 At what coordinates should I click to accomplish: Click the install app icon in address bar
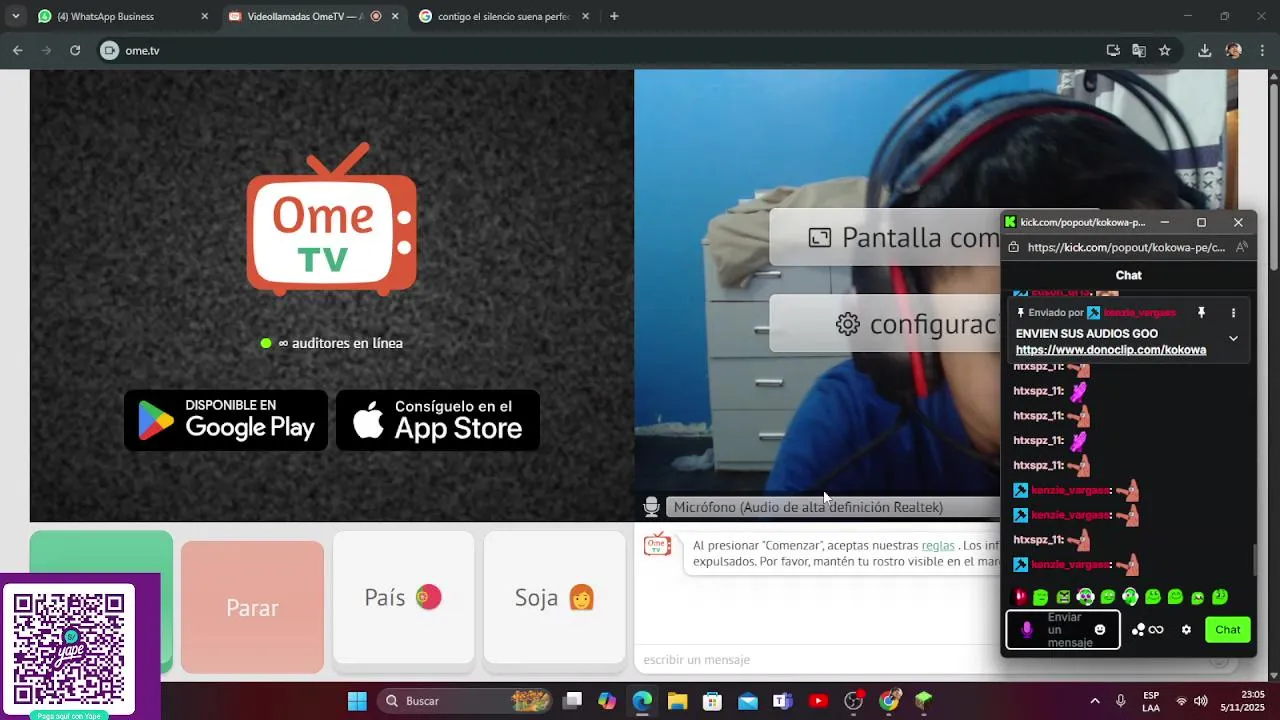pos(1113,50)
